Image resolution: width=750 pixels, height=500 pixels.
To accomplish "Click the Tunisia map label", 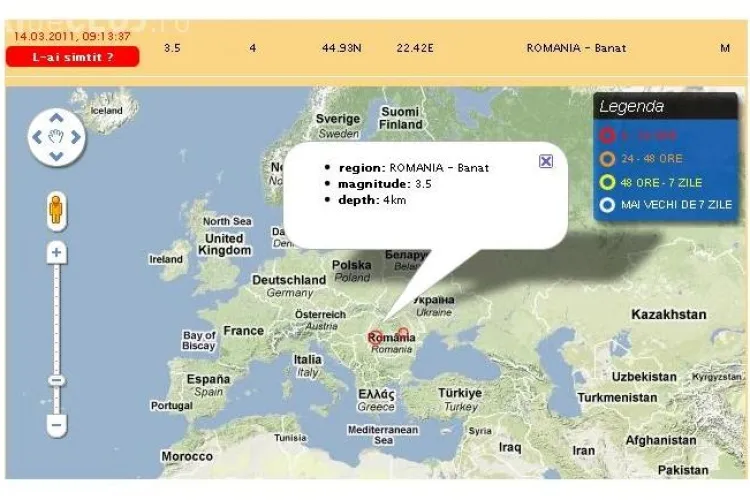I will coord(290,438).
